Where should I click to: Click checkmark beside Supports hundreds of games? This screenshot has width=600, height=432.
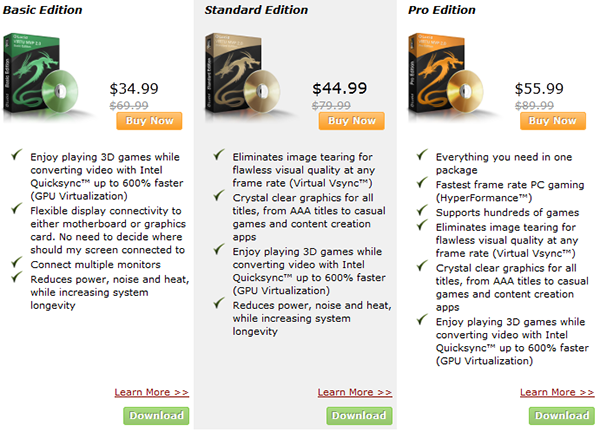pos(422,210)
